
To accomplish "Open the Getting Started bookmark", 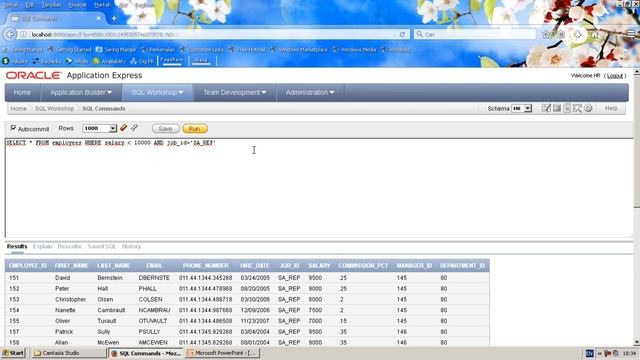I will [x=69, y=49].
